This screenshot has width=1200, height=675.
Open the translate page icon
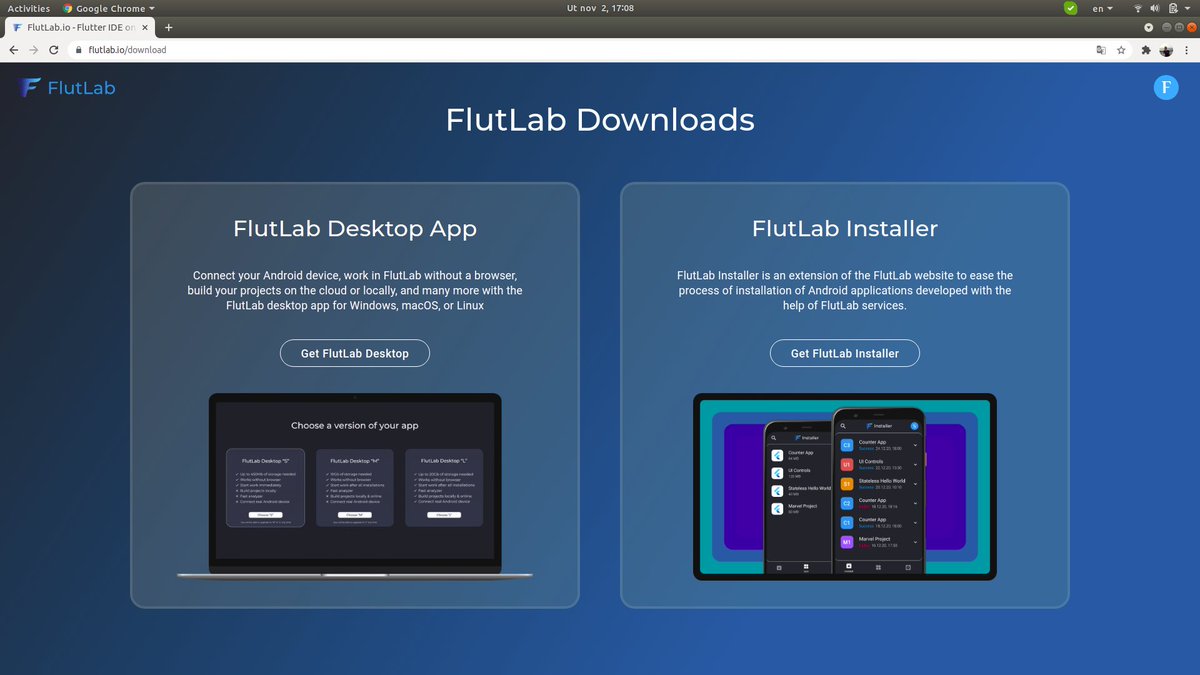(x=1101, y=49)
